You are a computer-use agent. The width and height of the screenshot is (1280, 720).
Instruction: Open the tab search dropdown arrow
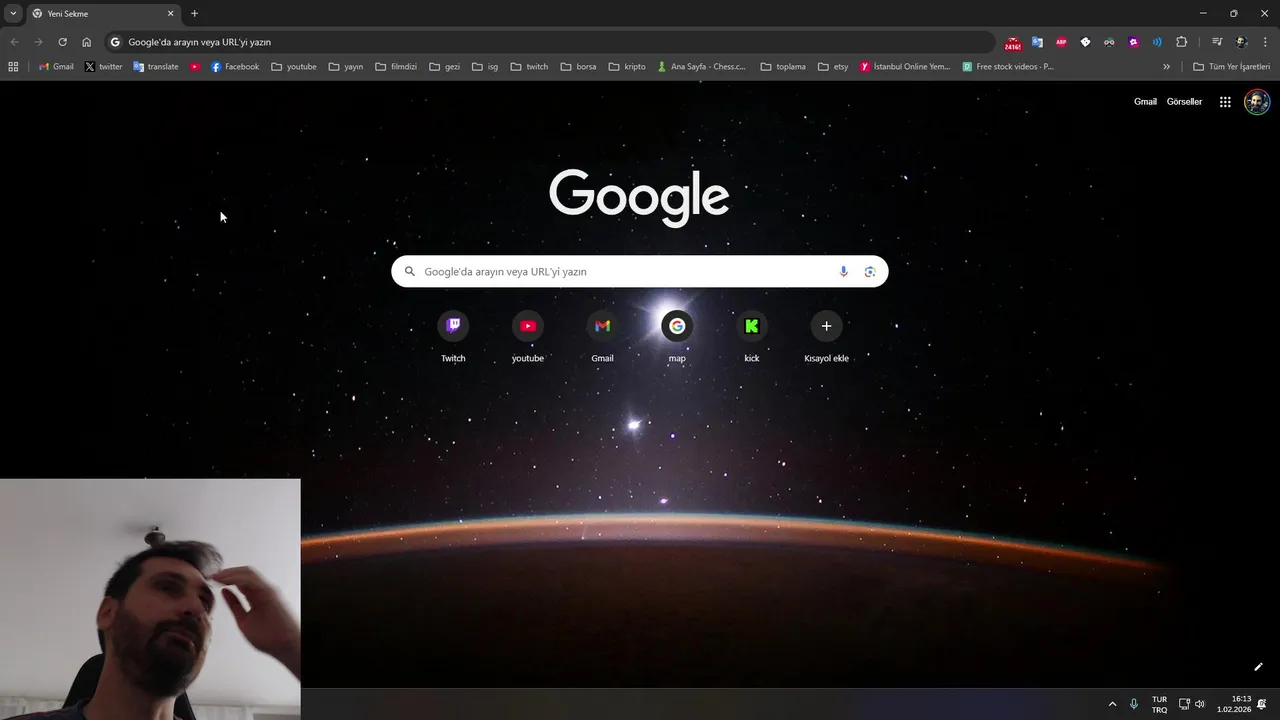pos(13,13)
